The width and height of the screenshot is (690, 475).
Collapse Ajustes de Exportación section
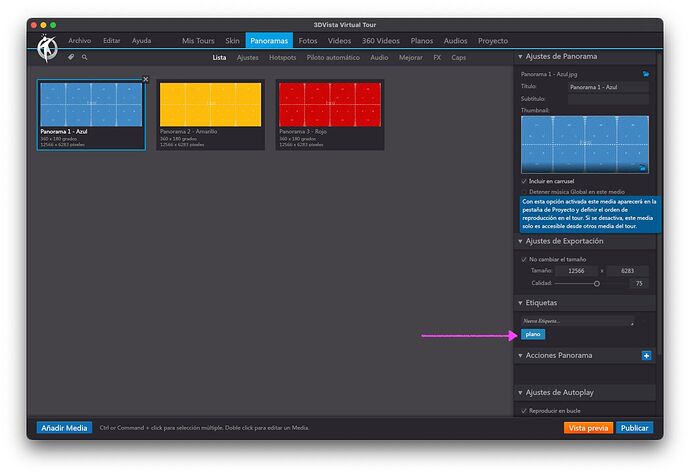[x=520, y=241]
